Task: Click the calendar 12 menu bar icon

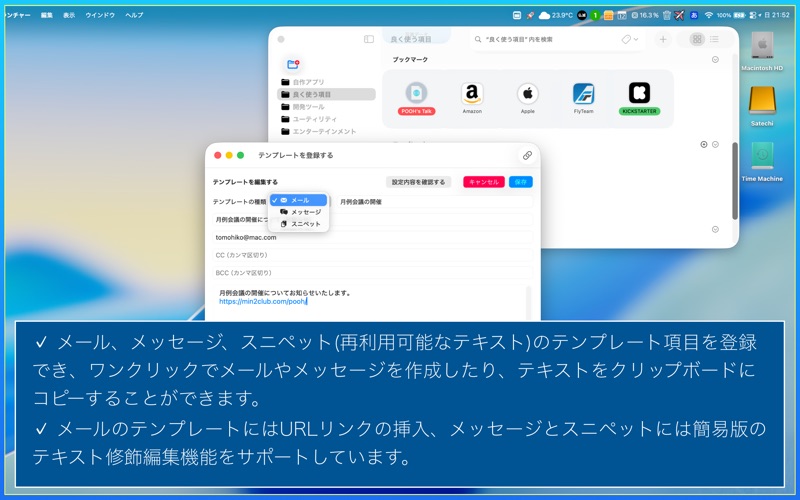Action: coord(621,15)
